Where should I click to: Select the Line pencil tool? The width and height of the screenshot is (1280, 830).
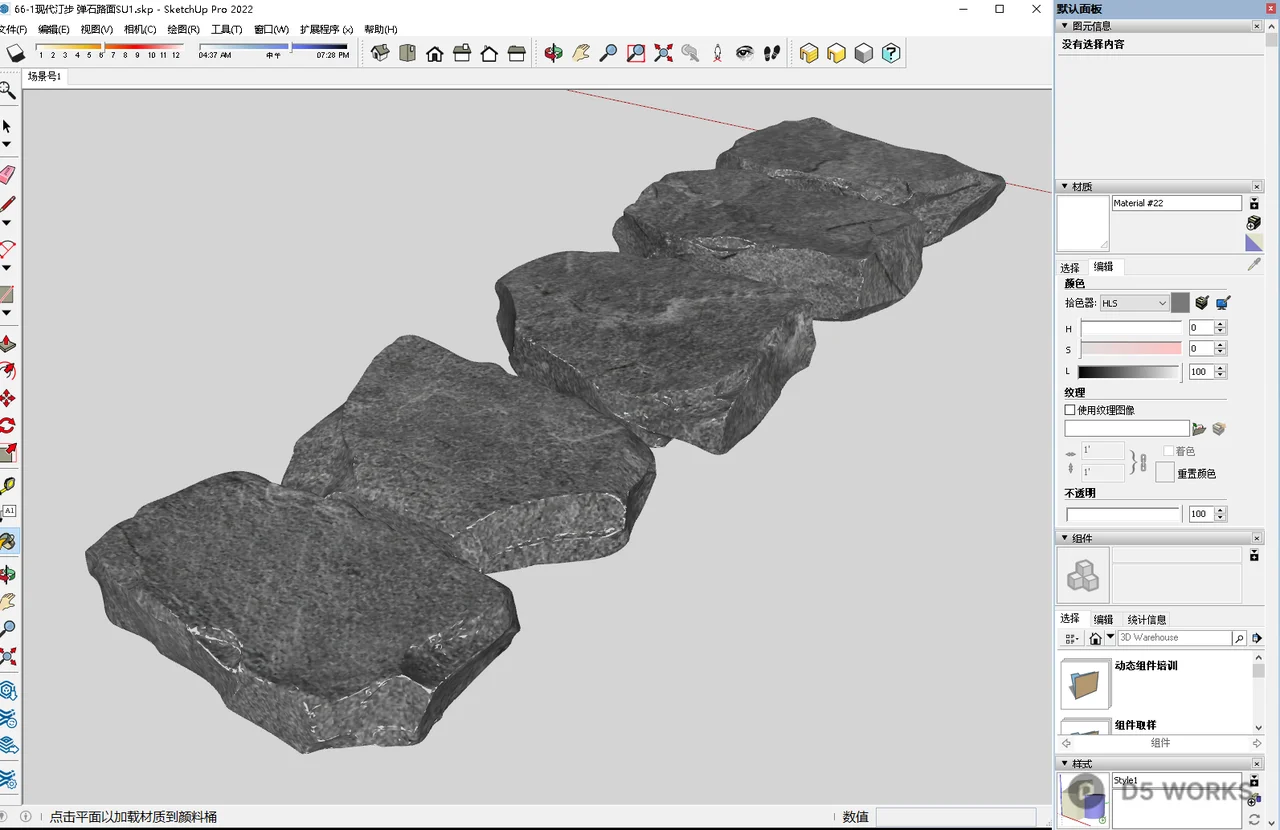7,204
